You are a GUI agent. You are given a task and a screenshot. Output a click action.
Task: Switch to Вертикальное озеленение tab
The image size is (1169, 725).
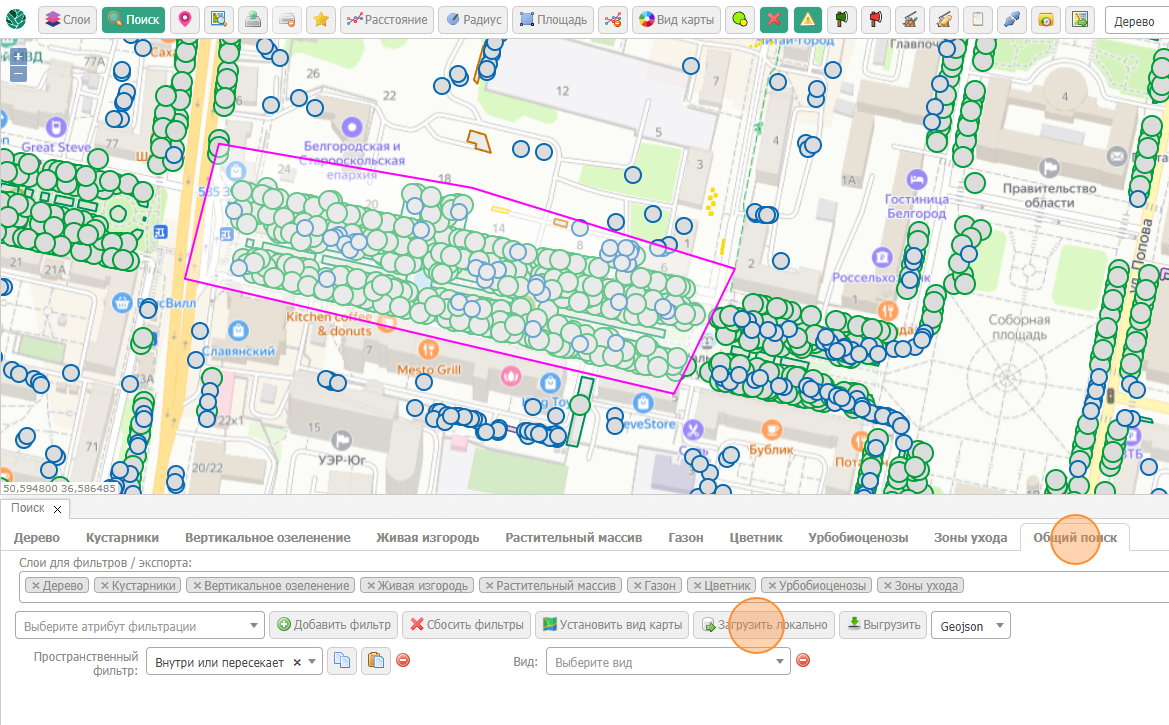268,538
